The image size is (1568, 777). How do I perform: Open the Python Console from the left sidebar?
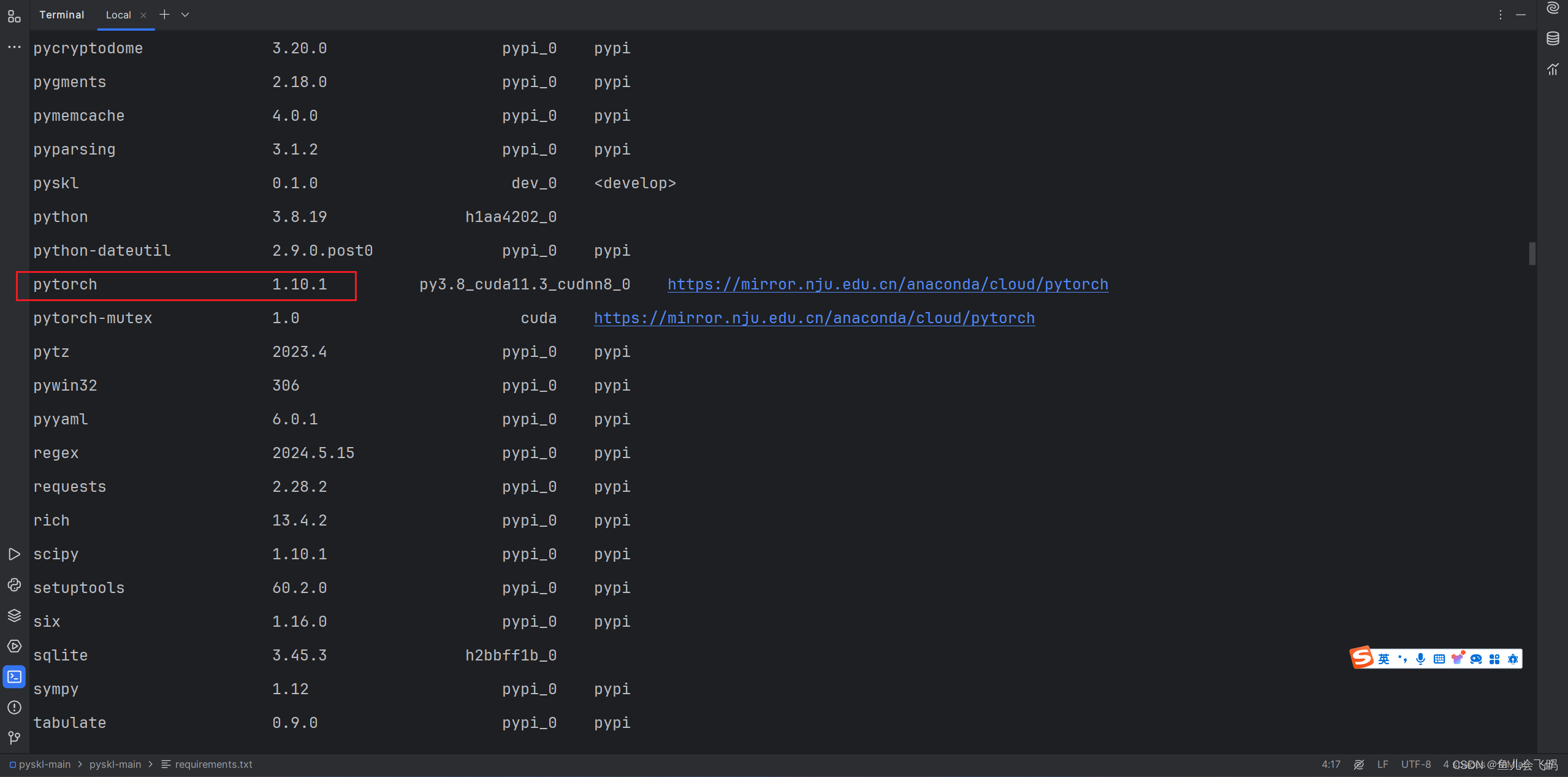pos(14,584)
